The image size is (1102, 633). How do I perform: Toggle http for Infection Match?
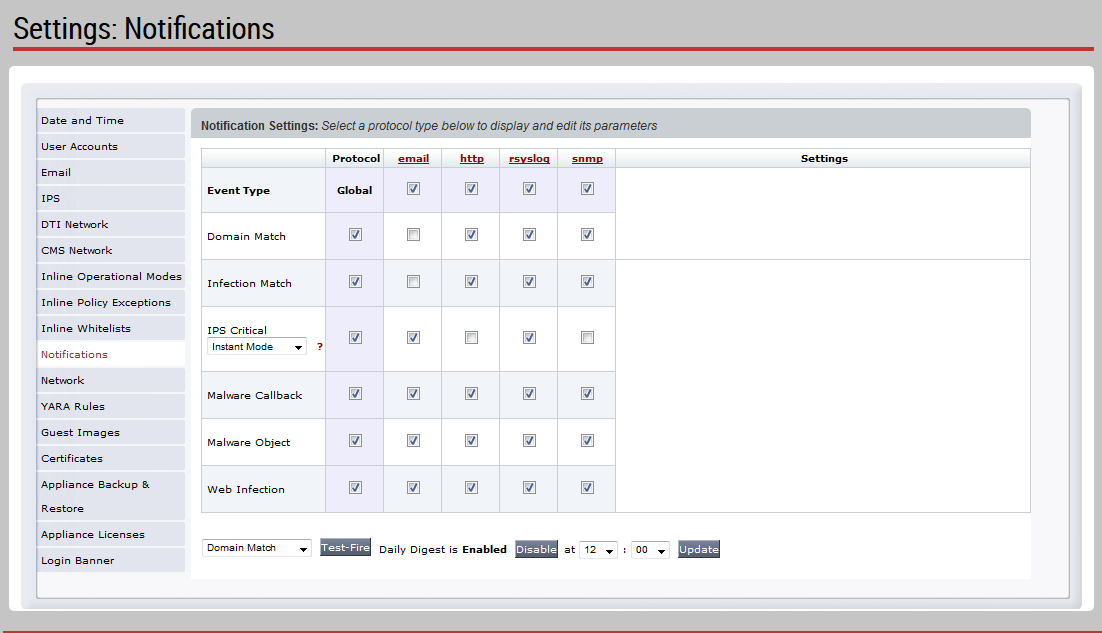[472, 282]
